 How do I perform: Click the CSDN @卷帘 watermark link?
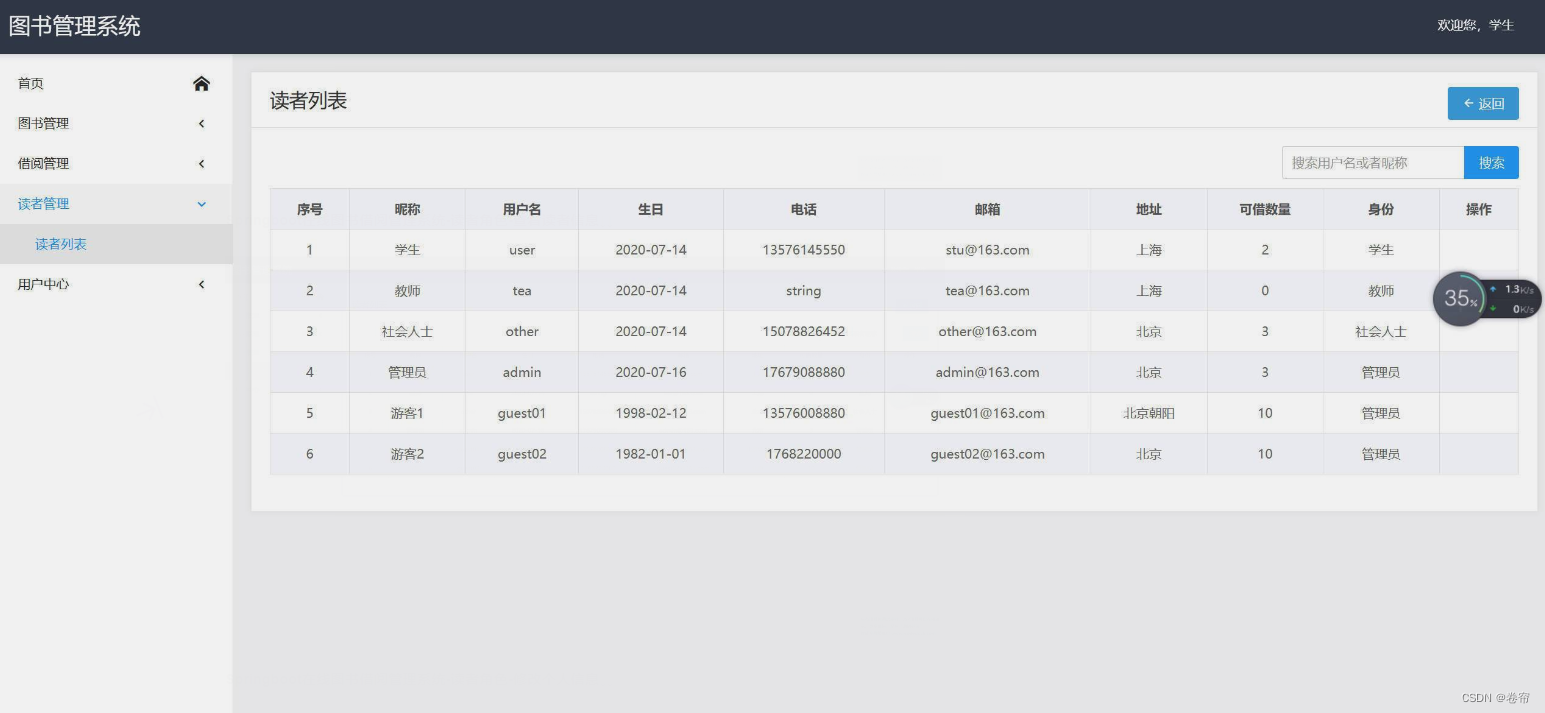click(1497, 698)
